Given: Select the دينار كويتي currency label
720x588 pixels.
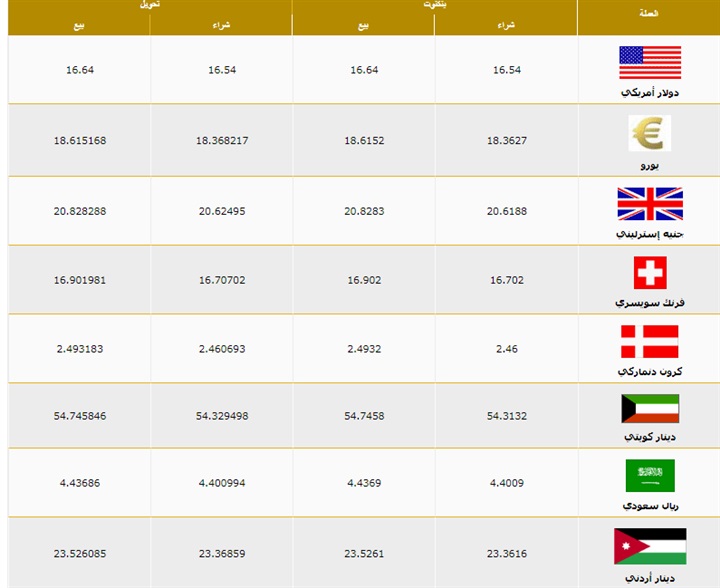Looking at the screenshot, I should [x=649, y=437].
